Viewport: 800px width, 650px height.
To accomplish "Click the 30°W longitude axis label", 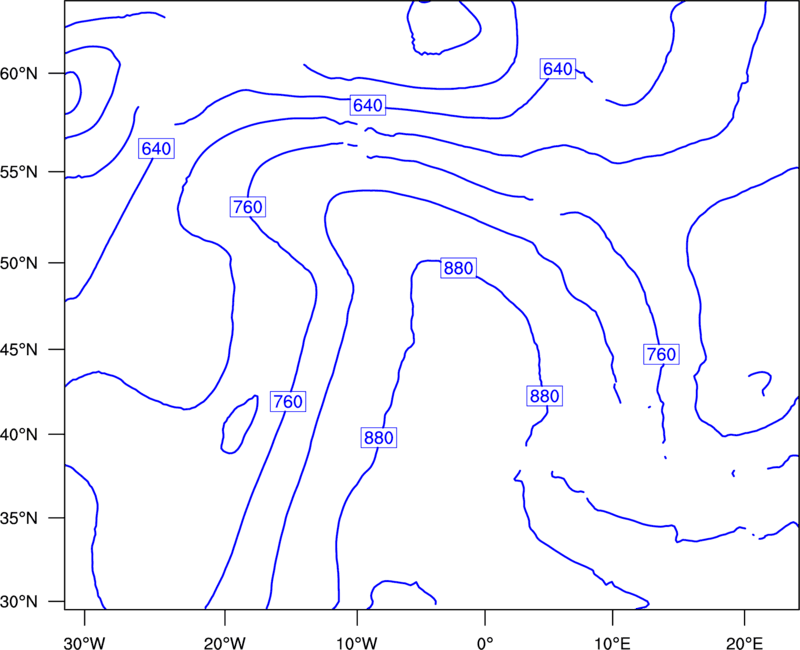I will [x=85, y=643].
